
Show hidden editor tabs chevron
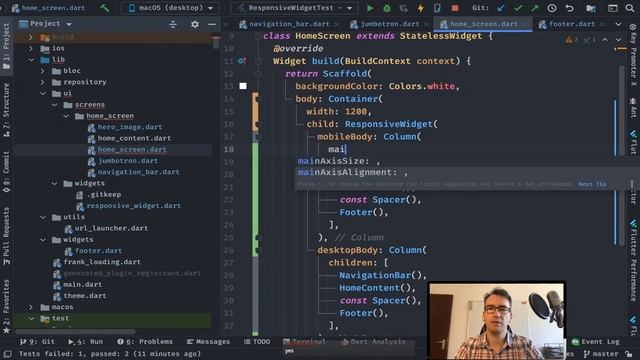[x=619, y=24]
